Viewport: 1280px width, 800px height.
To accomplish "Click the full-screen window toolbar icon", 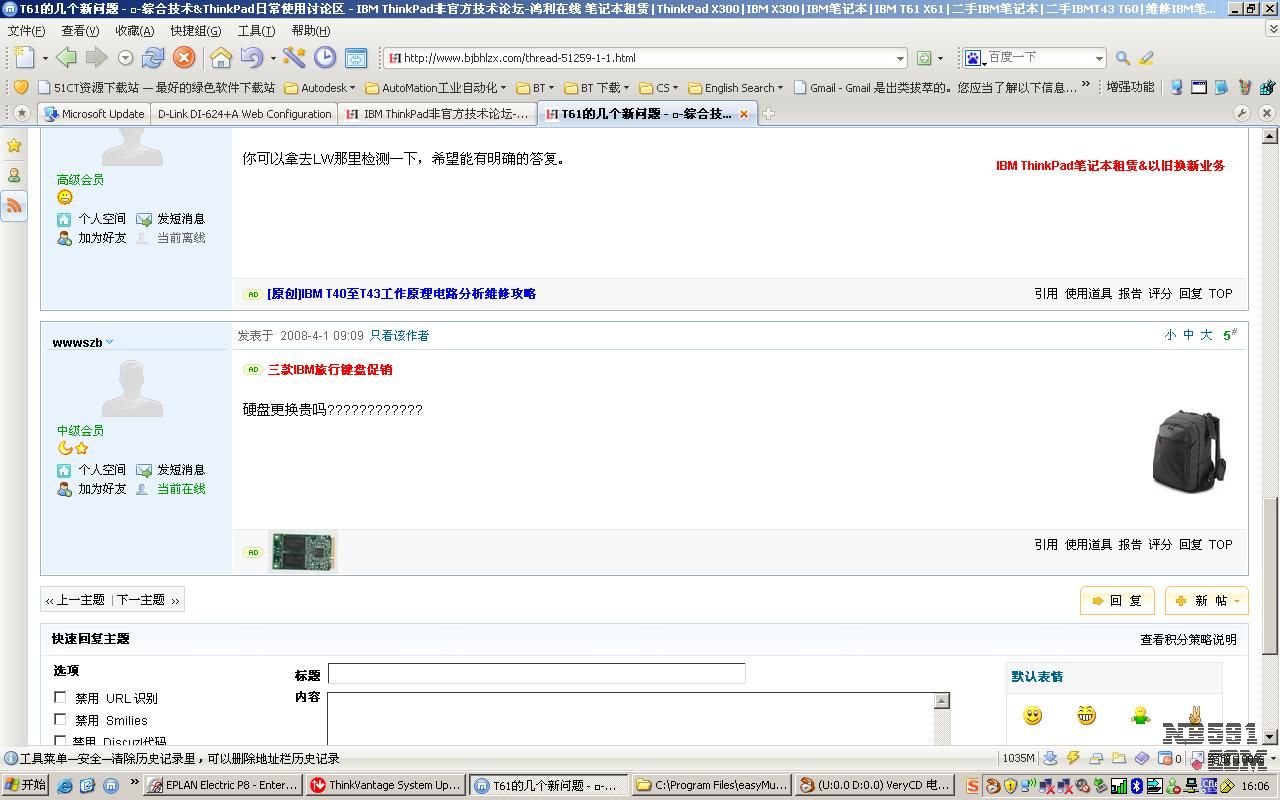I will [355, 58].
